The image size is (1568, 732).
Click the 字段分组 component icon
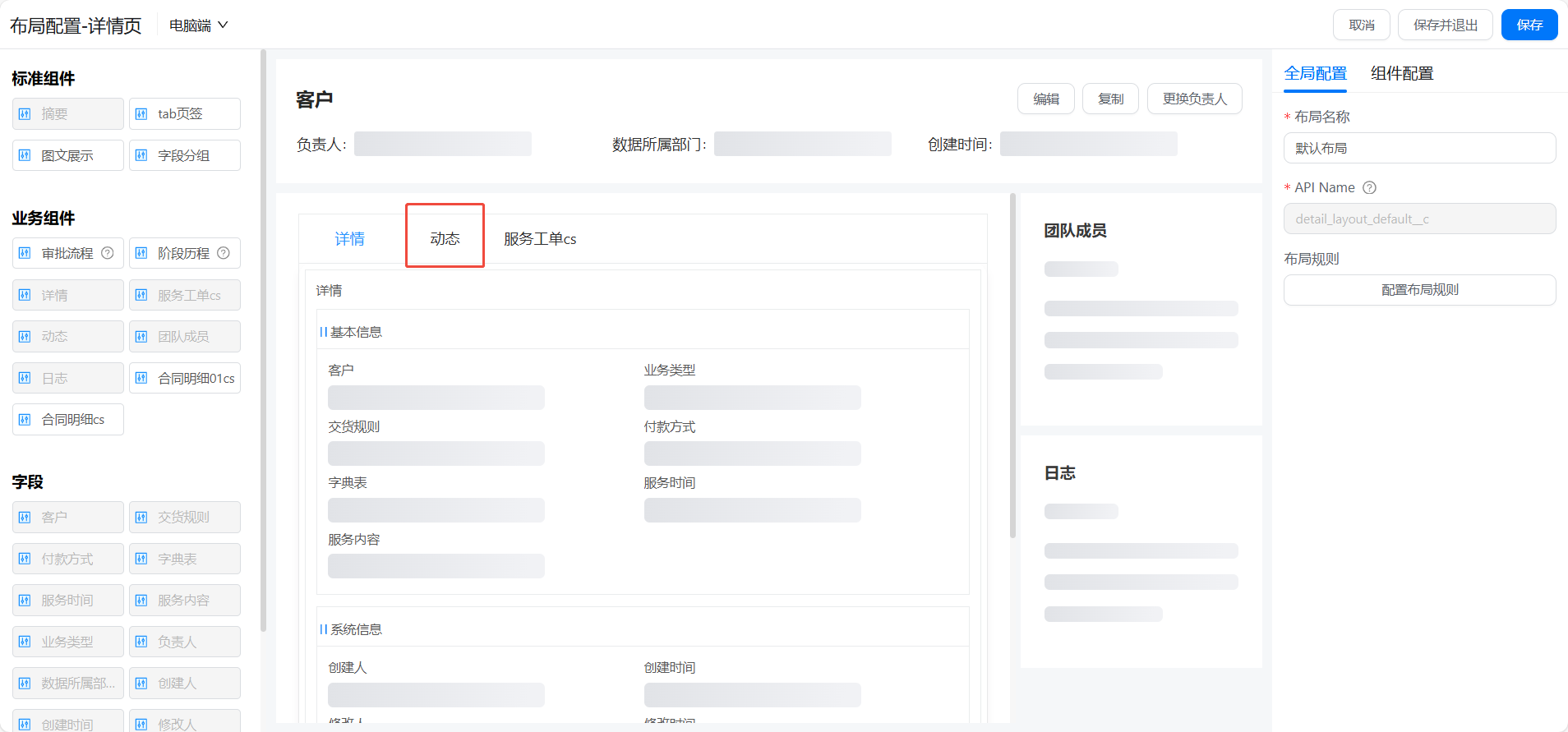click(141, 155)
